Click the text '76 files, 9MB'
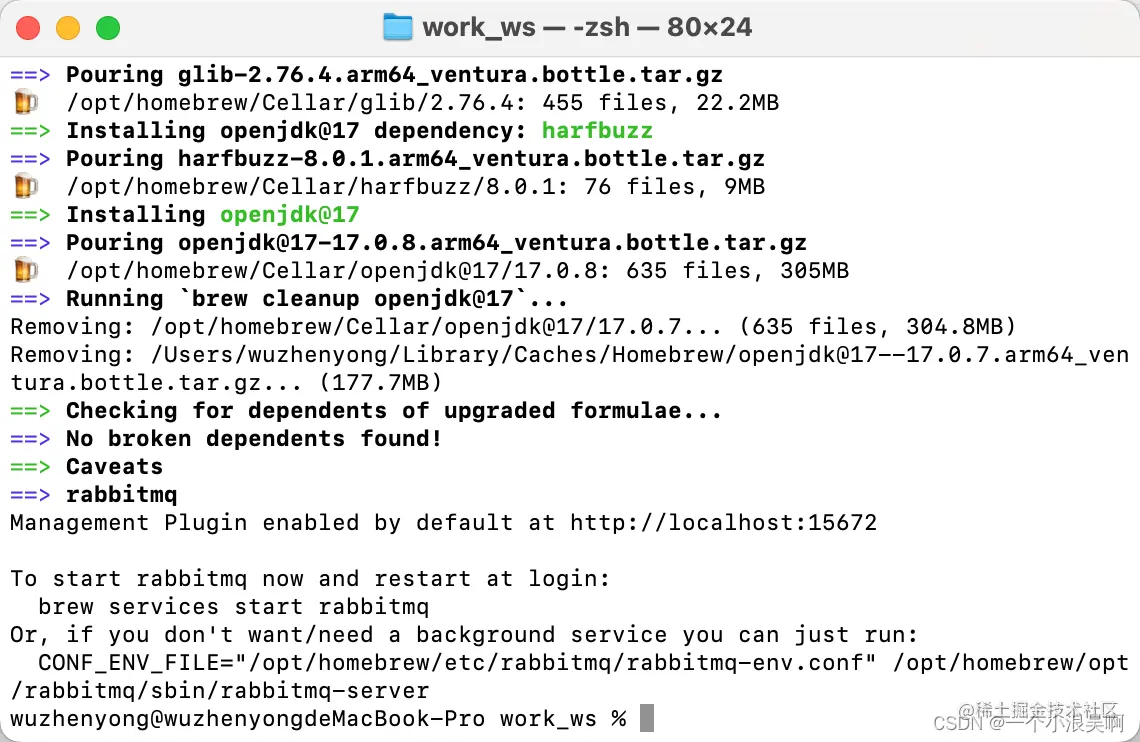Screen dimensions: 1140x742 [674, 187]
